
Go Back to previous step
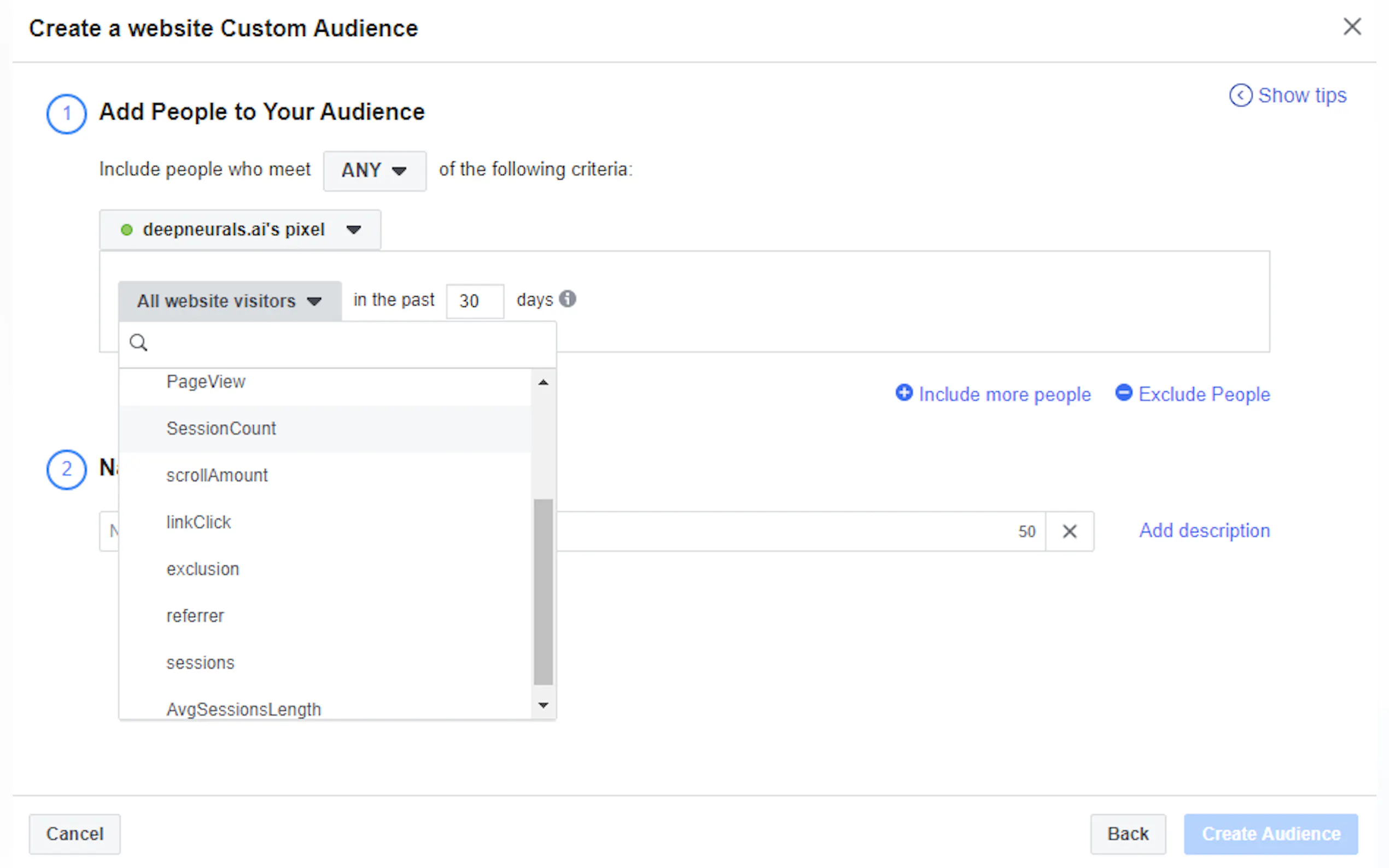pos(1127,834)
